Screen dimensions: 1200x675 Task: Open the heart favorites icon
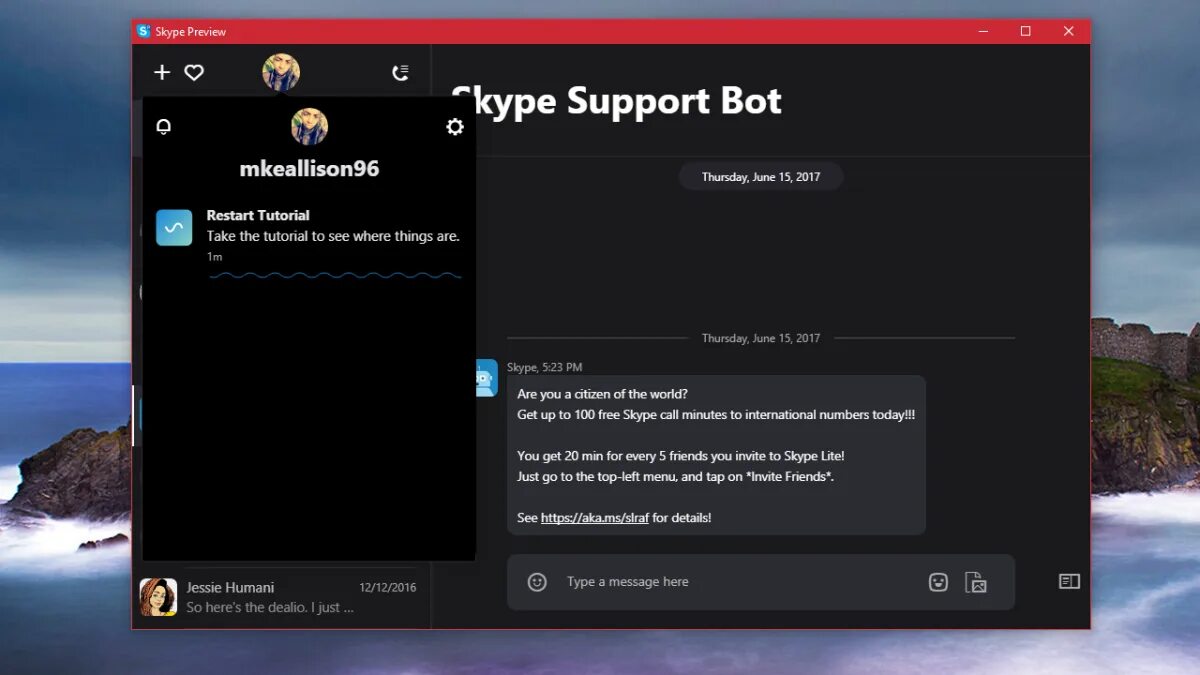[194, 72]
